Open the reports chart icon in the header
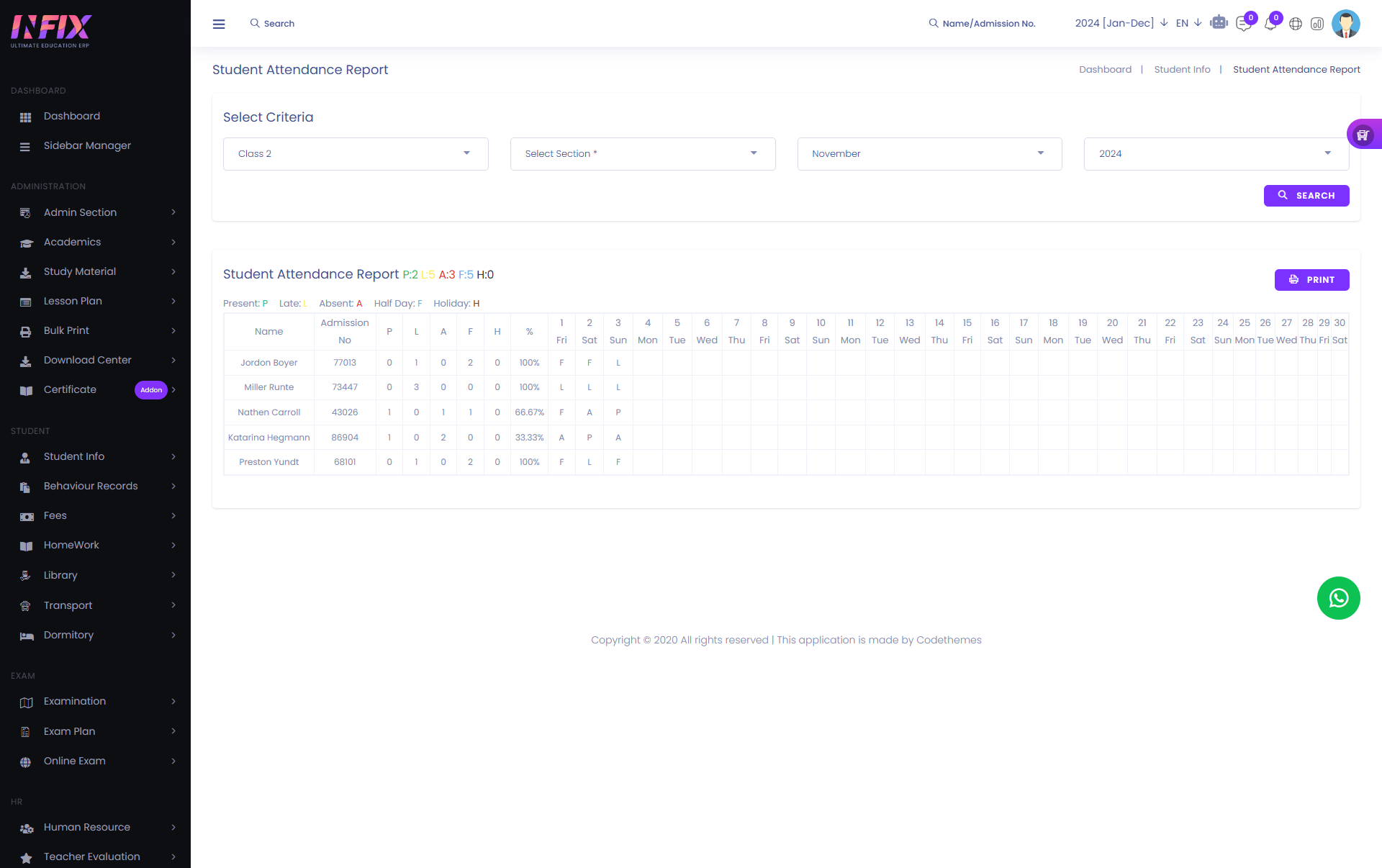 pos(1317,24)
